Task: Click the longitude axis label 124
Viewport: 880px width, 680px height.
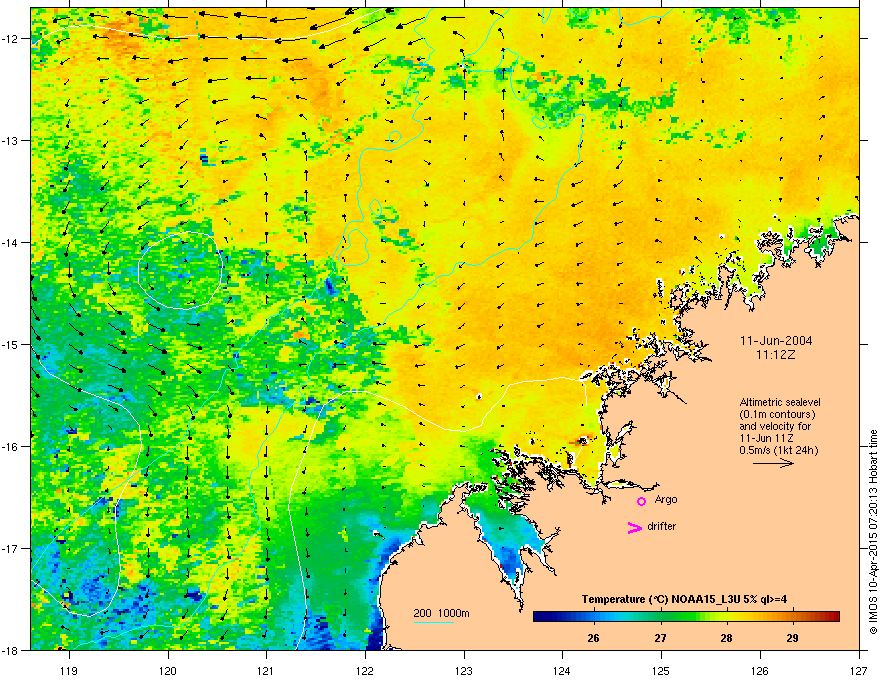Action: [x=562, y=670]
